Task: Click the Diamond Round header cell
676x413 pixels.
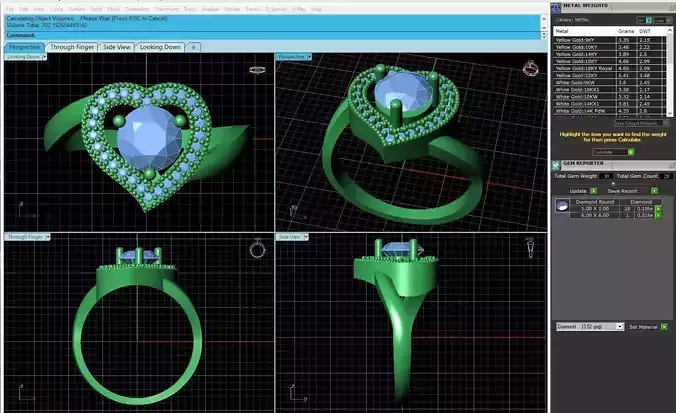Action: 595,202
